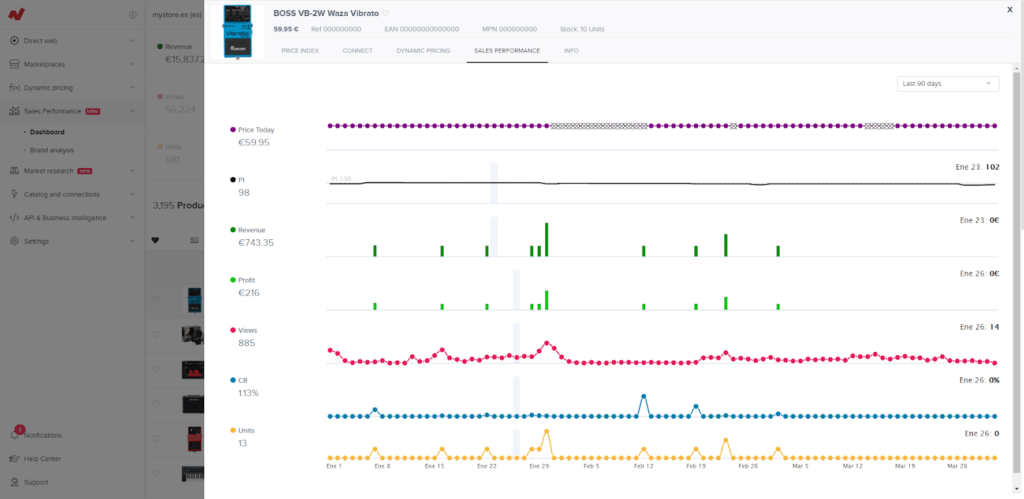Click the Mar 26 axis label
This screenshot has width=1024, height=499.
click(x=956, y=466)
